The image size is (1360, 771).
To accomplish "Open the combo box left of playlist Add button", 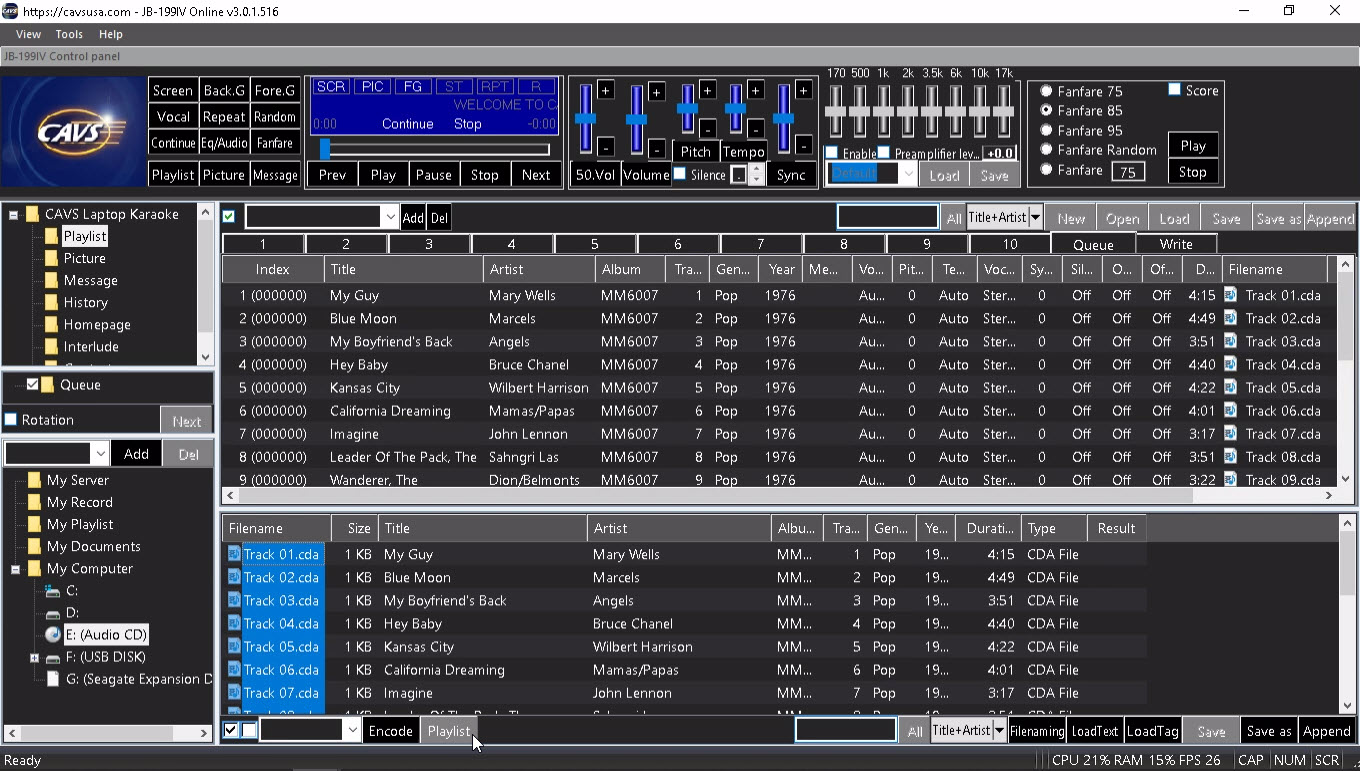I will (390, 217).
